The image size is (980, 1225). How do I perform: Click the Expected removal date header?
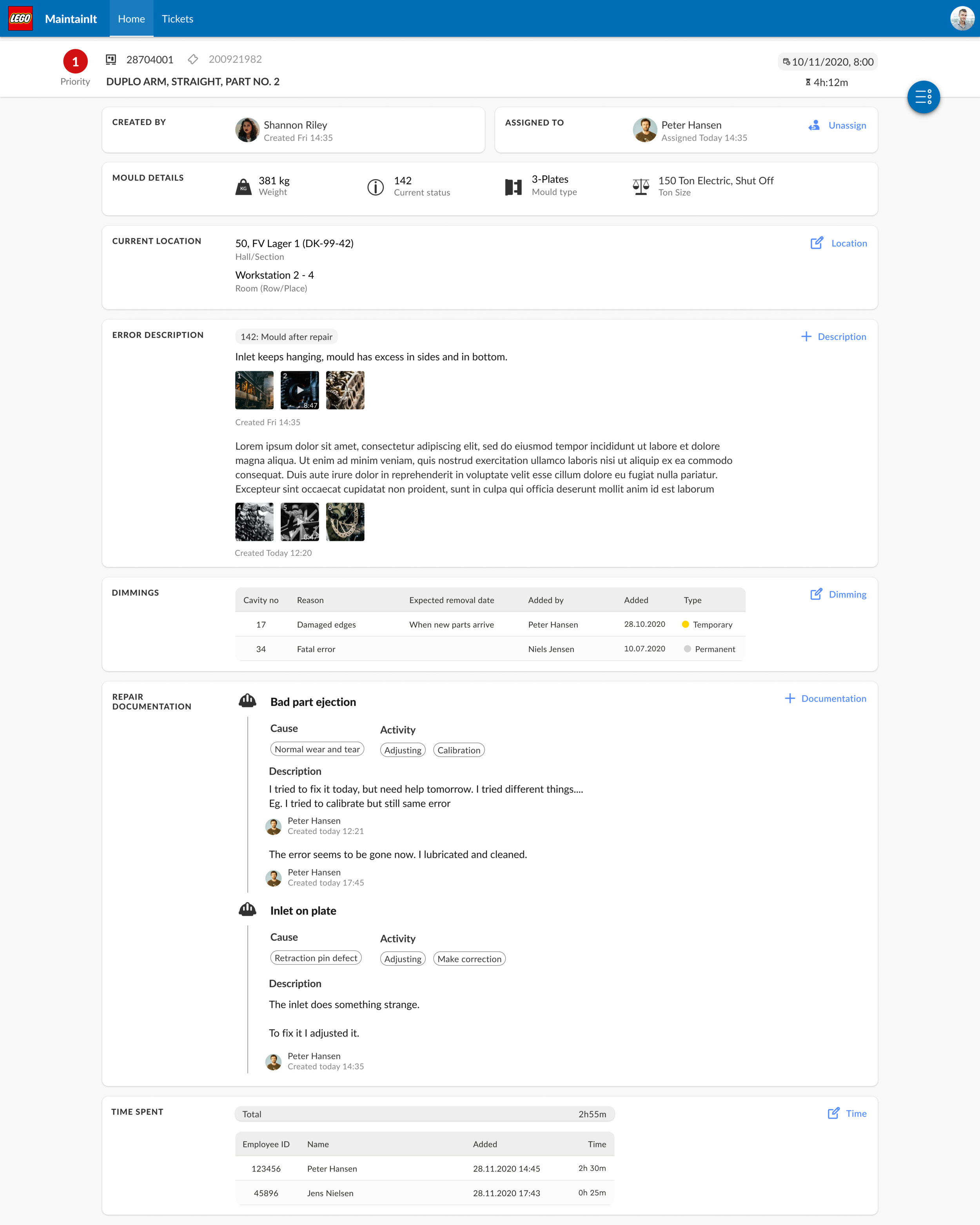452,600
